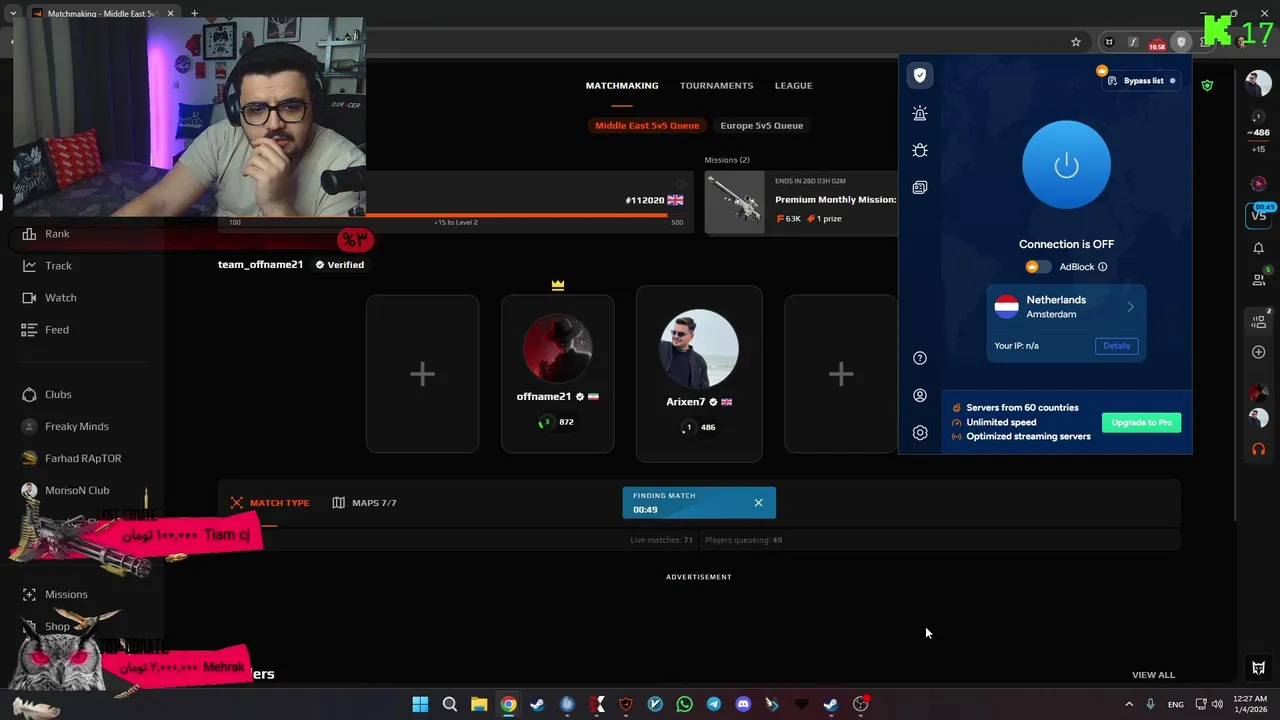Open VPN bug threat protection icon
Image resolution: width=1280 pixels, height=720 pixels.
[x=920, y=150]
